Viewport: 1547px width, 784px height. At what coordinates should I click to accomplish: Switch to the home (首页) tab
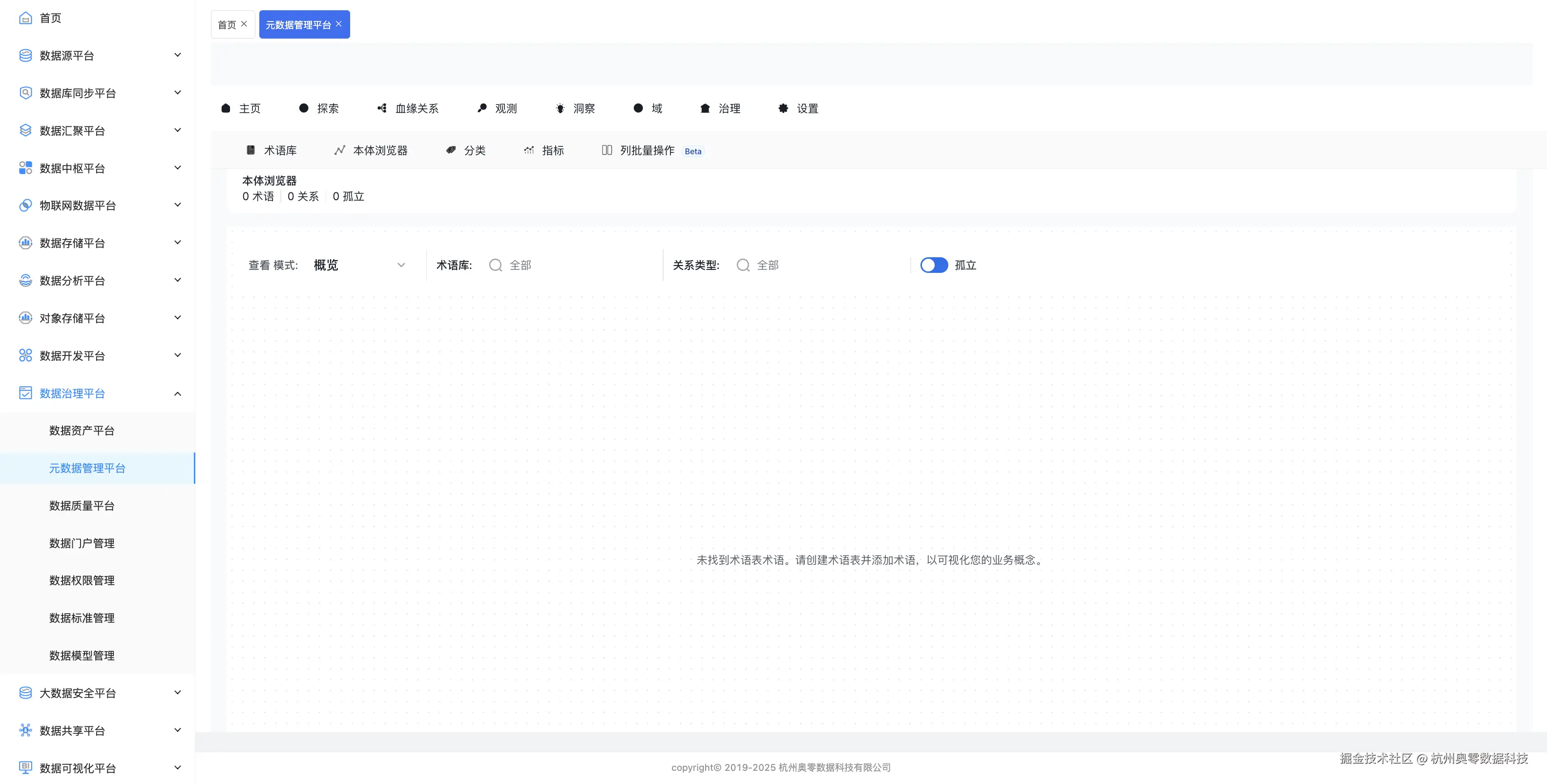pyautogui.click(x=227, y=24)
